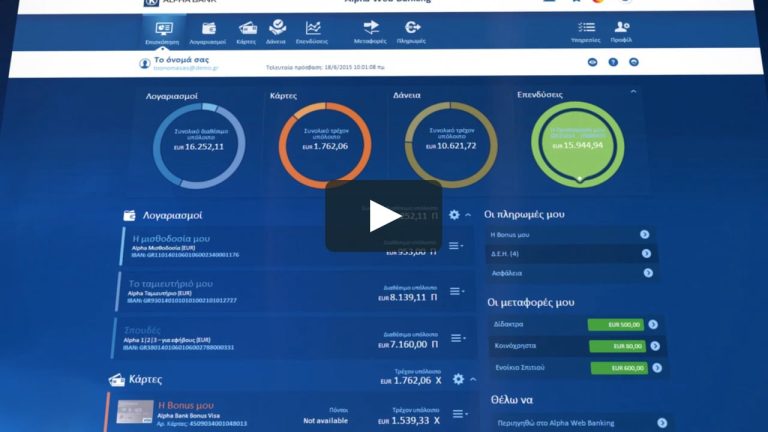This screenshot has height=432, width=768.
Task: Click the balance EUR 7.160,00
Action: click(408, 344)
